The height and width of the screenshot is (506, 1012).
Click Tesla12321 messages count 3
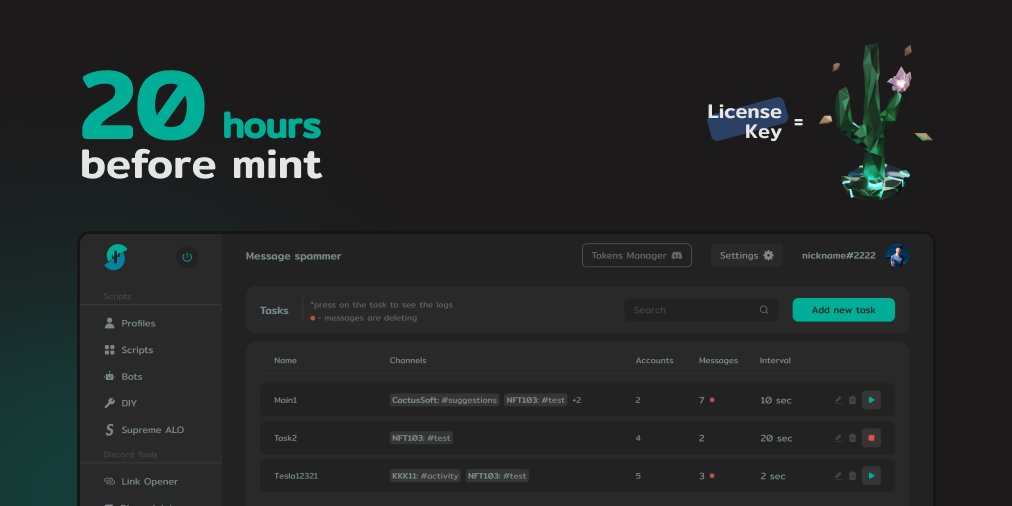(x=702, y=476)
